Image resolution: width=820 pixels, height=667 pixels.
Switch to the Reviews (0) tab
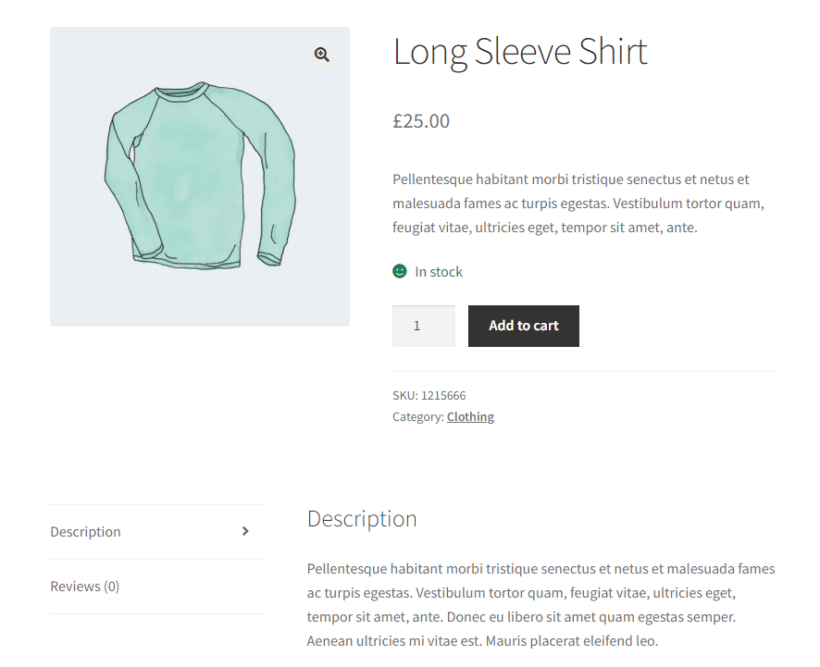[x=84, y=586]
